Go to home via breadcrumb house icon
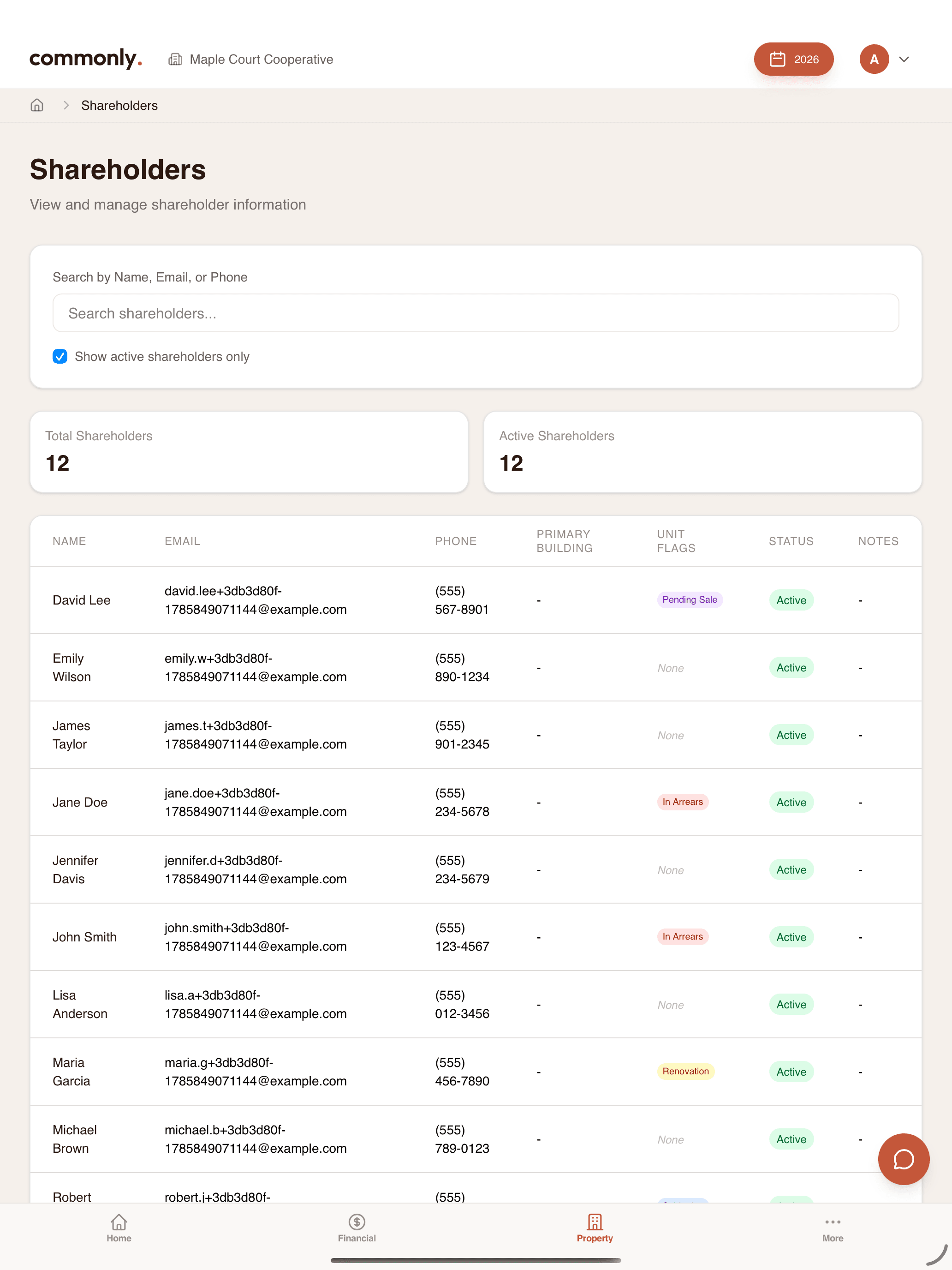 (x=37, y=105)
